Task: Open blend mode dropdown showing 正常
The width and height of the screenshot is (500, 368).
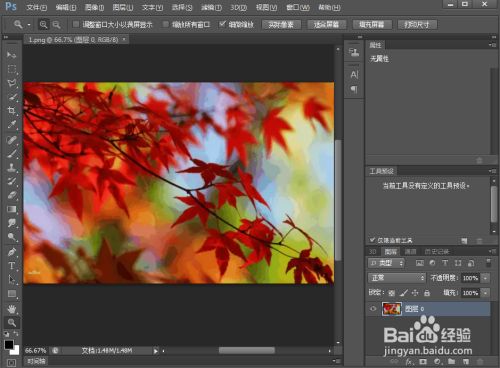Action: 397,278
